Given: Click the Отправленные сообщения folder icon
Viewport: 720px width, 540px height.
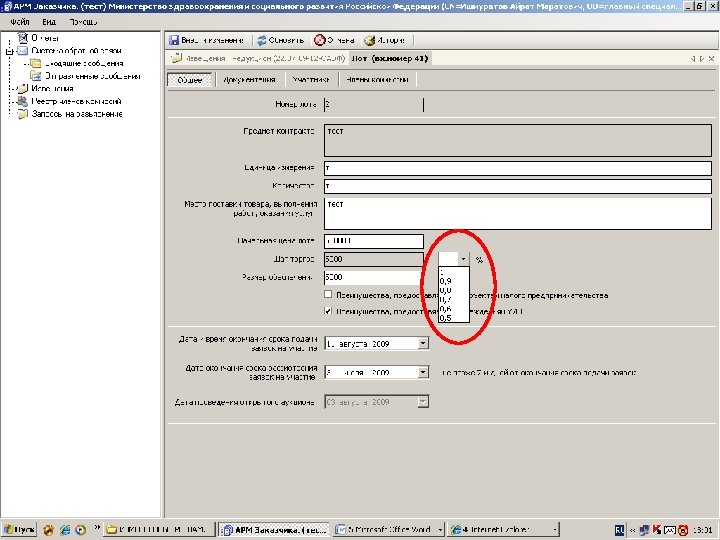Looking at the screenshot, I should click(36, 76).
